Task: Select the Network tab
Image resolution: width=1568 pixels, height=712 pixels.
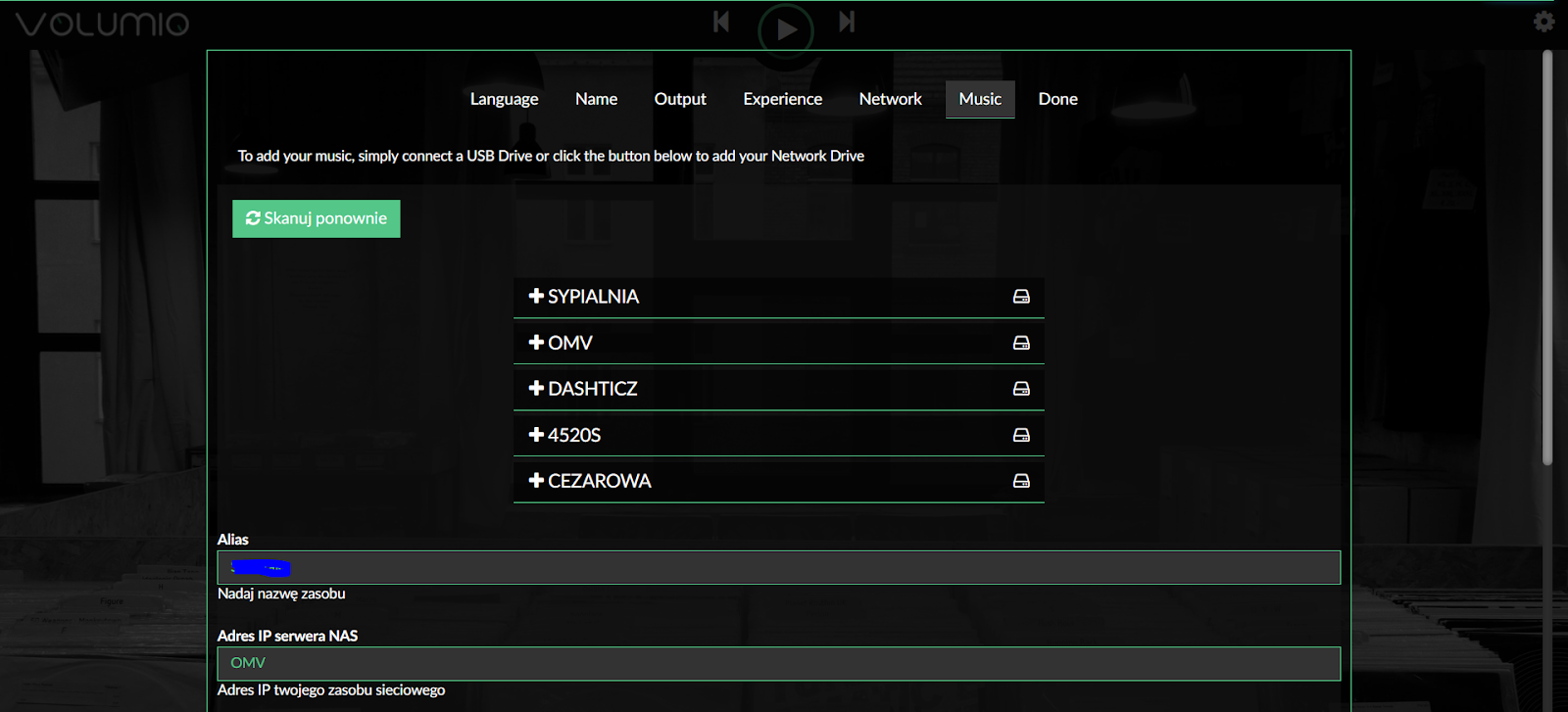Action: (x=890, y=99)
